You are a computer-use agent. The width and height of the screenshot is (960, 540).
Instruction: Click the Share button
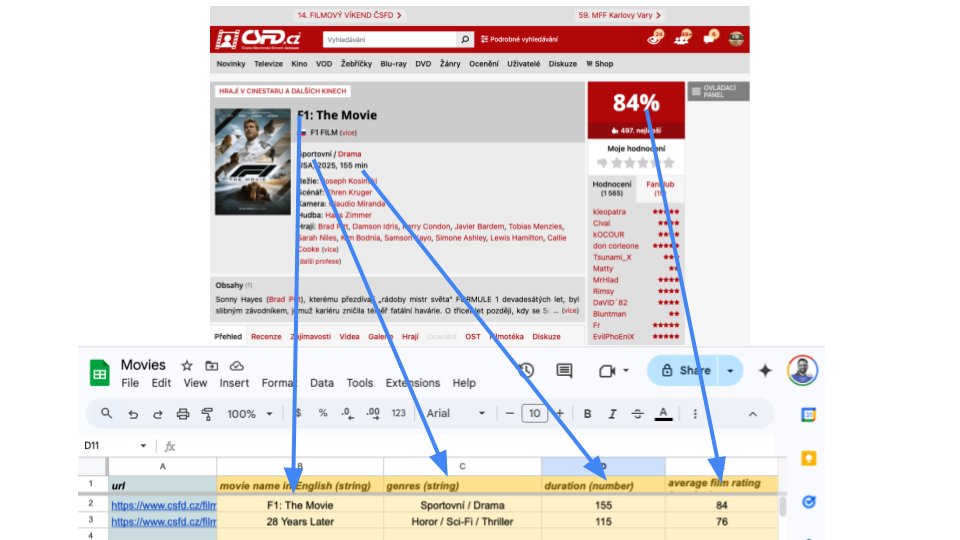point(684,370)
